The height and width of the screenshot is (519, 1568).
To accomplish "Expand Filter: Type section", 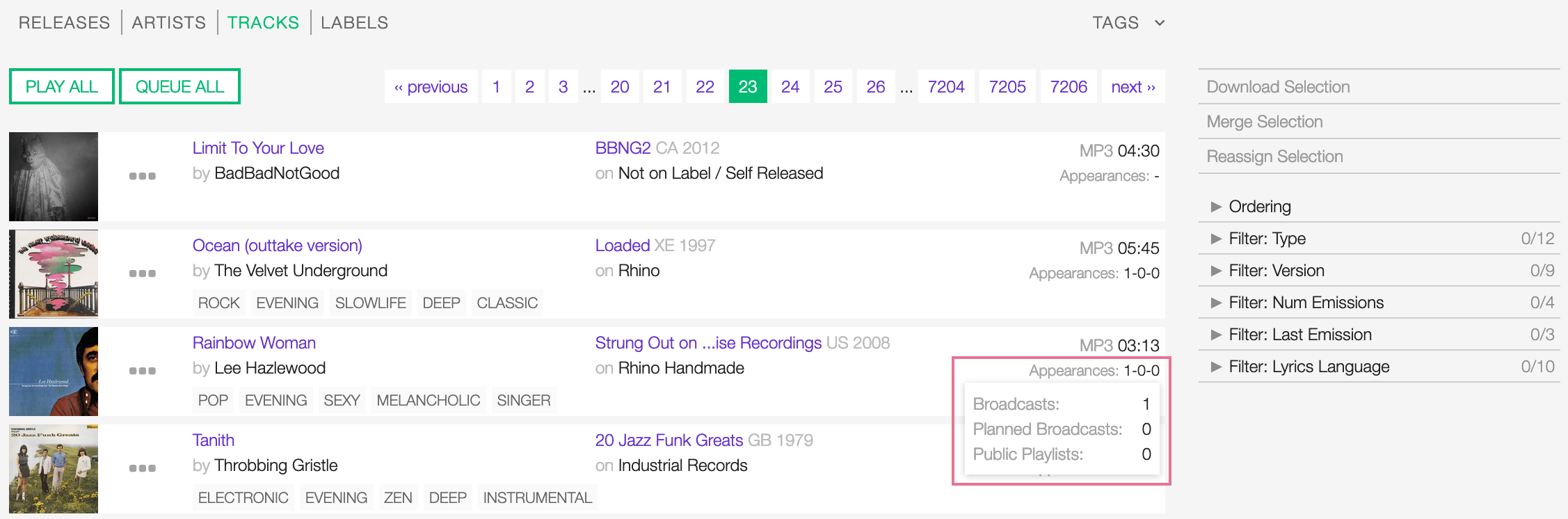I will (x=1379, y=239).
